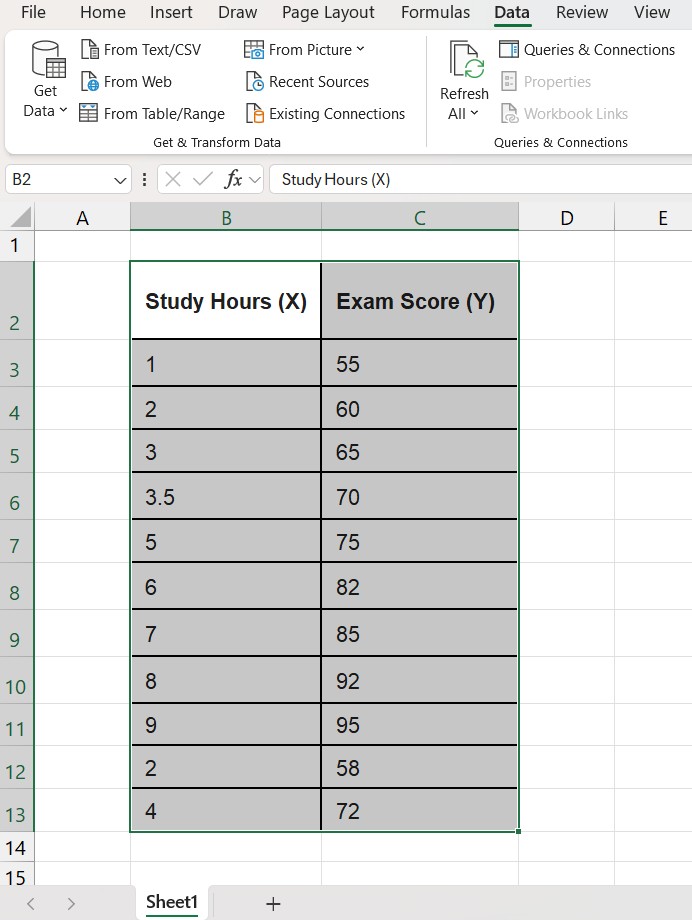Select column A header
This screenshot has height=920, width=692.
tap(82, 218)
